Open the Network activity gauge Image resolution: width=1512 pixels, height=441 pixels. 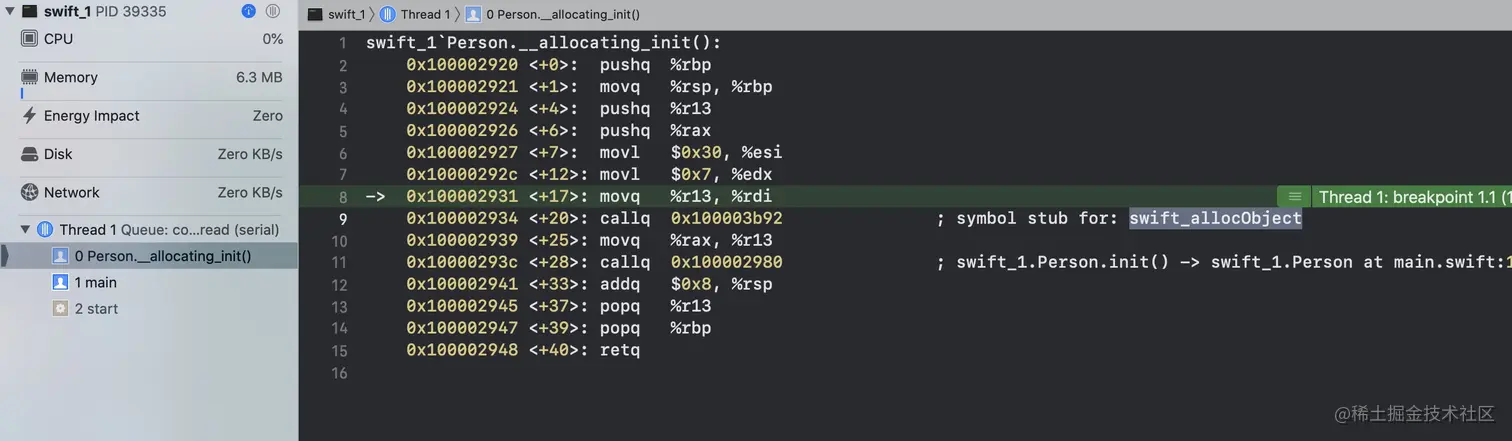(150, 193)
